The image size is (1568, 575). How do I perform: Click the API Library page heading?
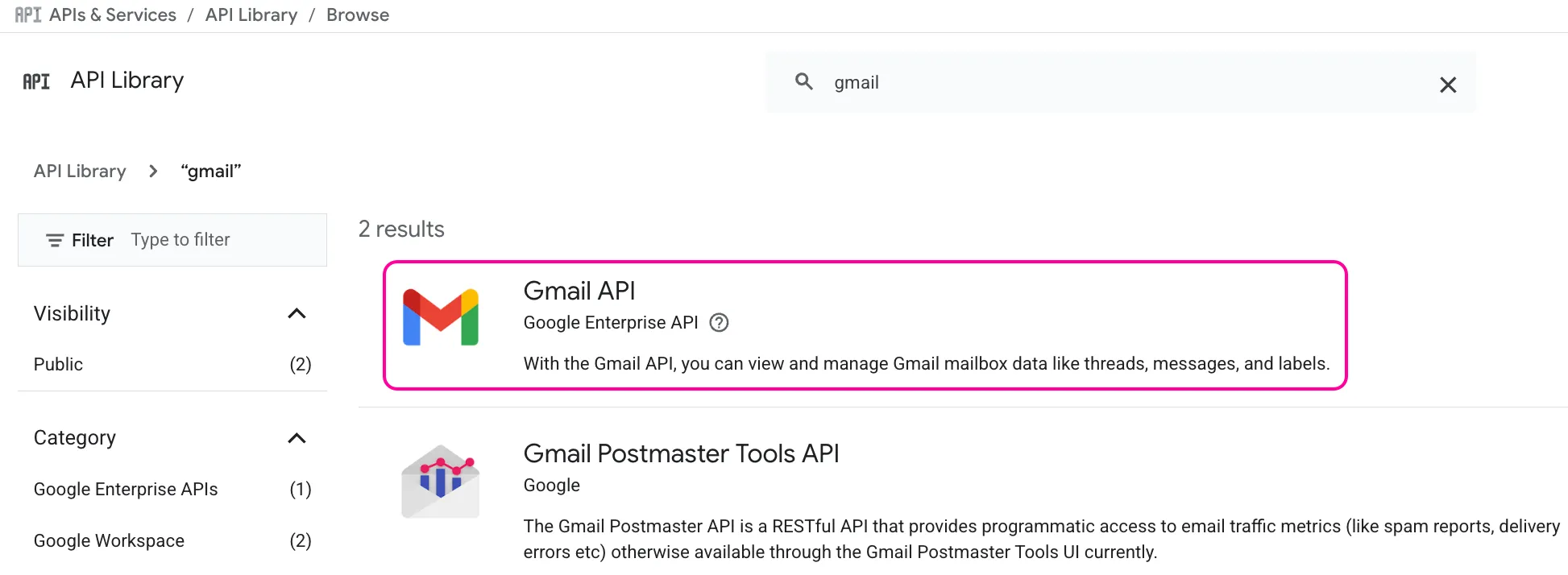(127, 81)
